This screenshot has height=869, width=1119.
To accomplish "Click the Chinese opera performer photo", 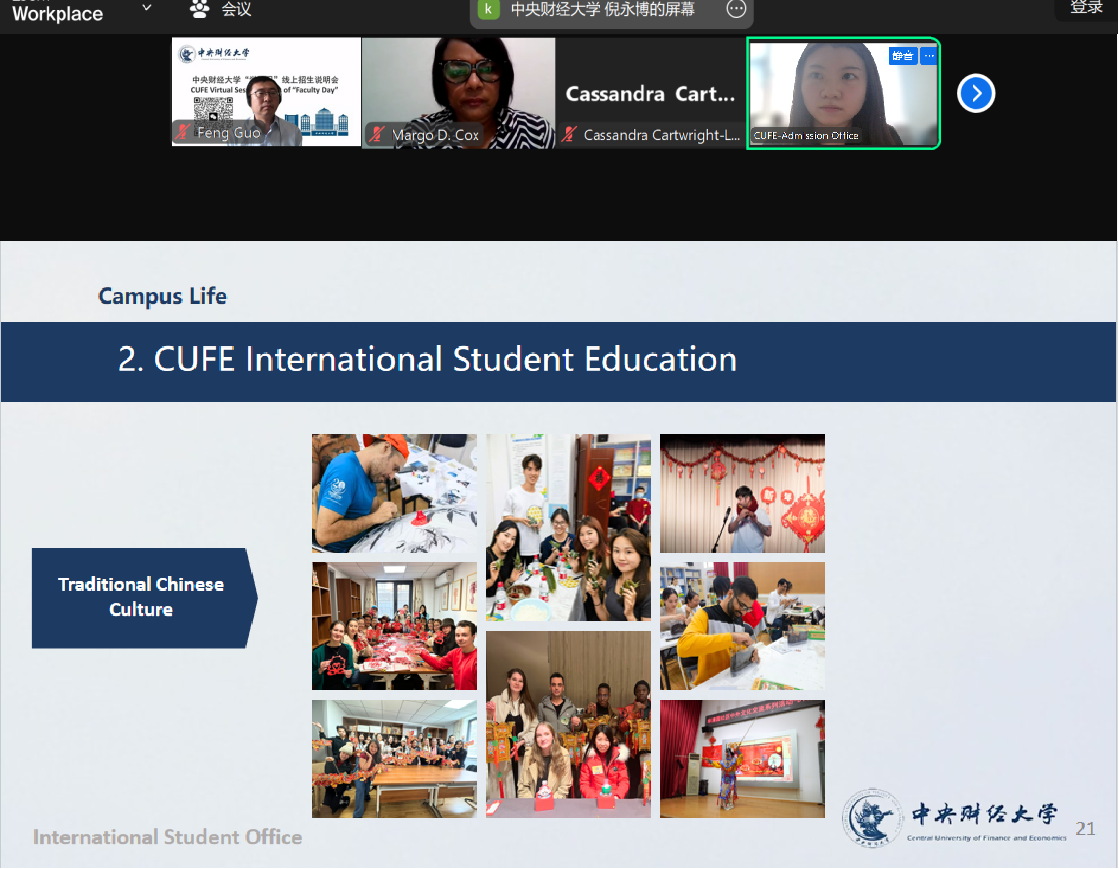I will click(742, 759).
